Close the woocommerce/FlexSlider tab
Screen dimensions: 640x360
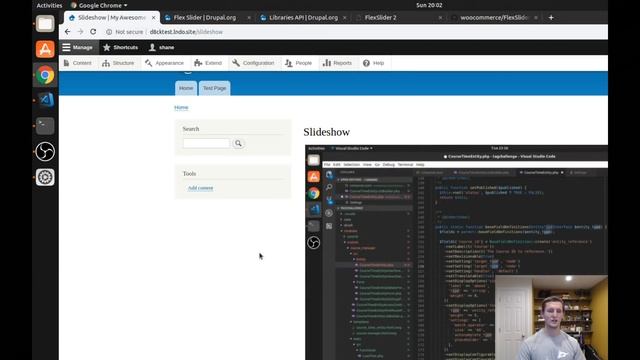pos(536,18)
